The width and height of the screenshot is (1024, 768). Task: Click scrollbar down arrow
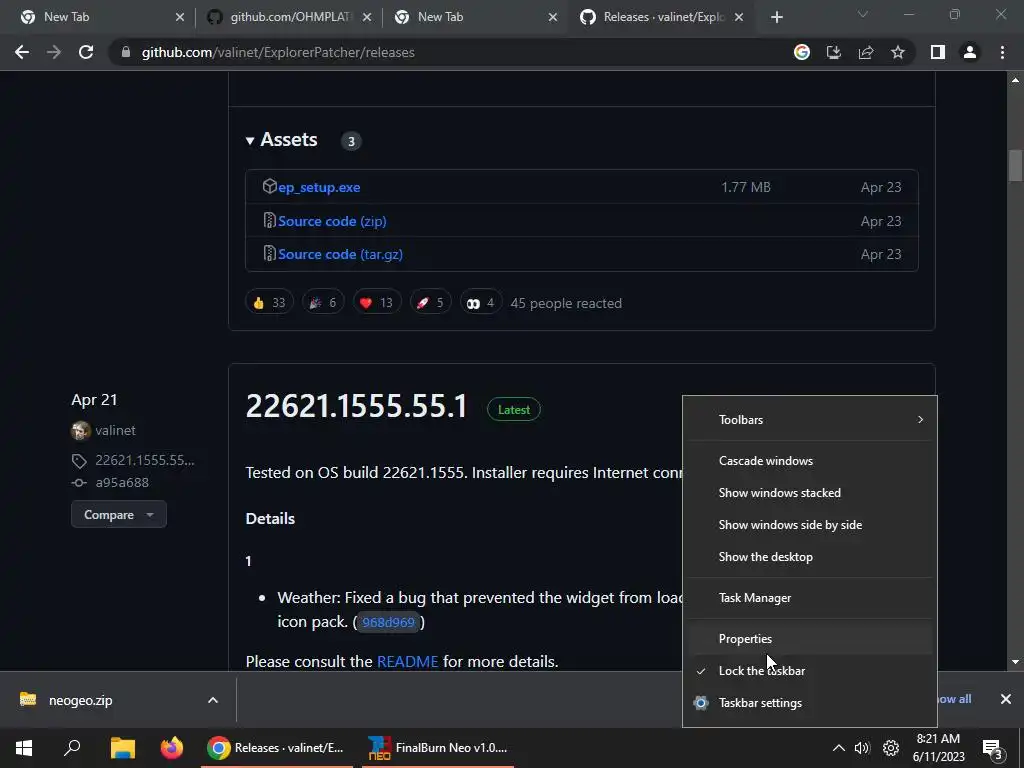1015,662
